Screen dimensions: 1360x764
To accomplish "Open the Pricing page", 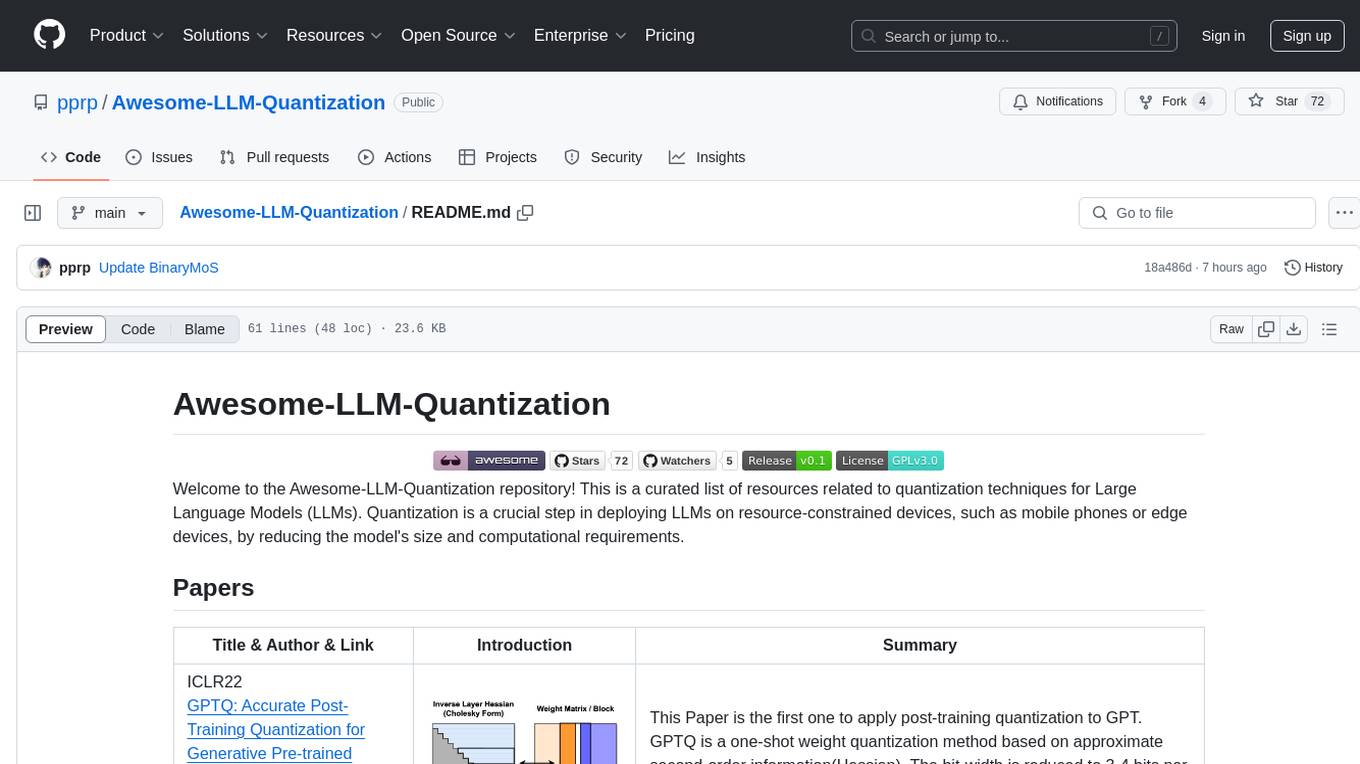I will pyautogui.click(x=670, y=35).
